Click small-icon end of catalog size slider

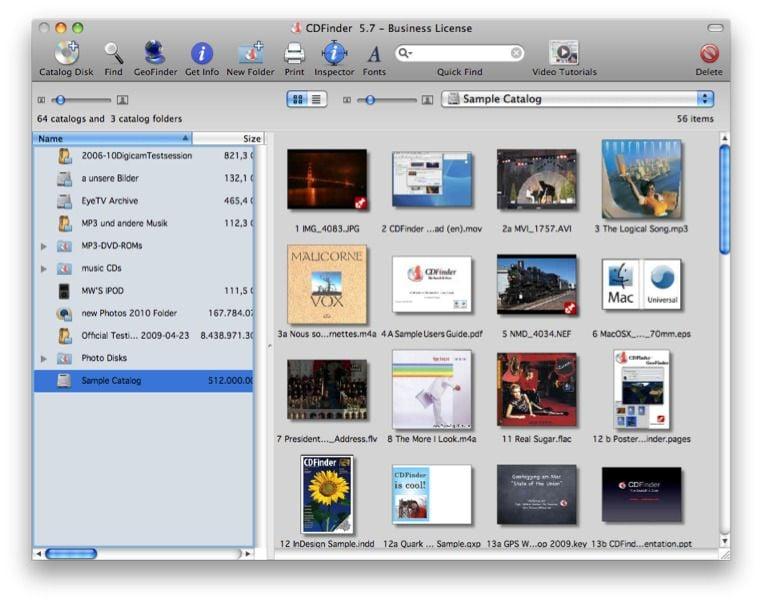(x=41, y=100)
